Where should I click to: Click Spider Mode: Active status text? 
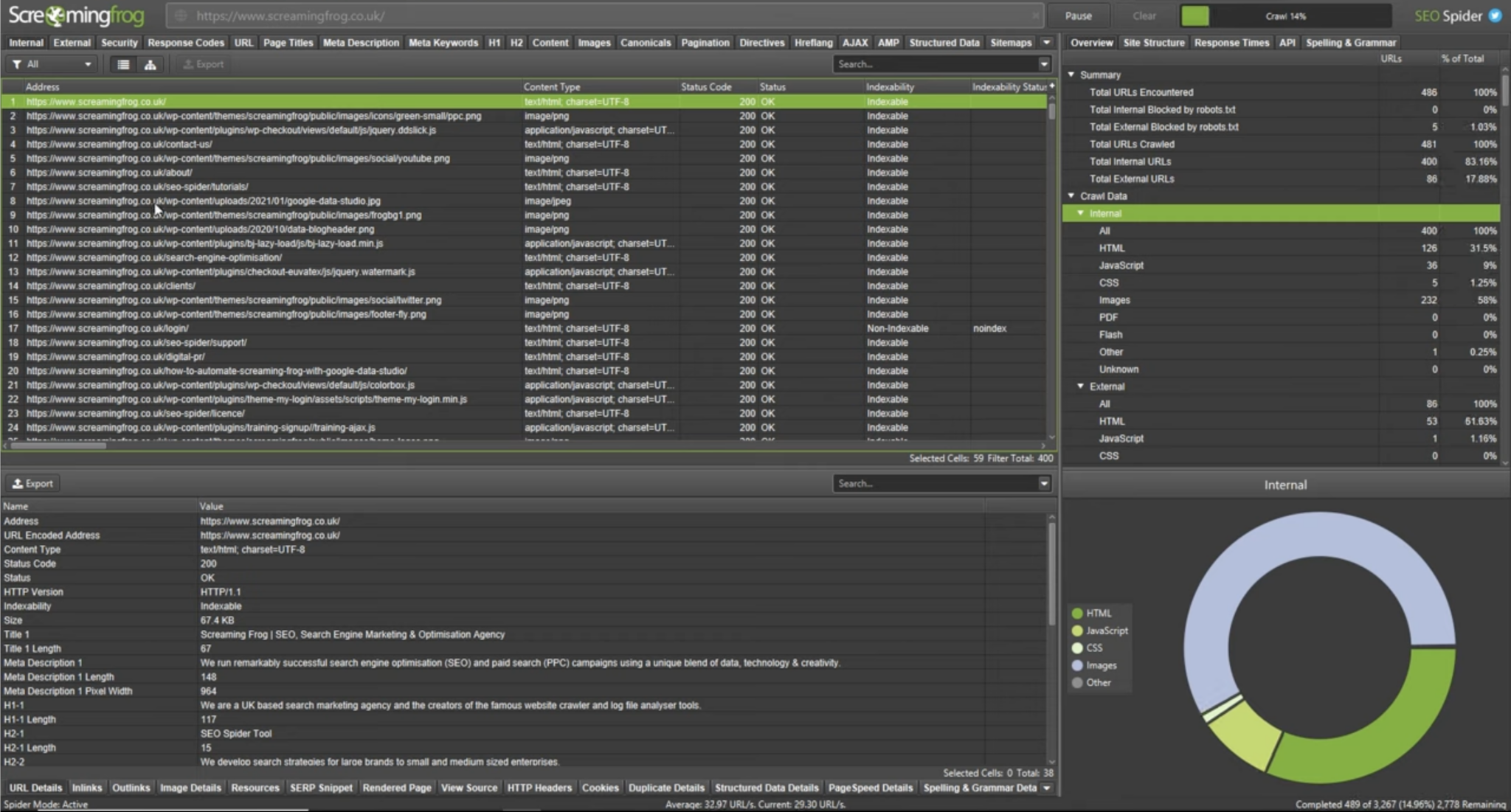pyautogui.click(x=46, y=805)
